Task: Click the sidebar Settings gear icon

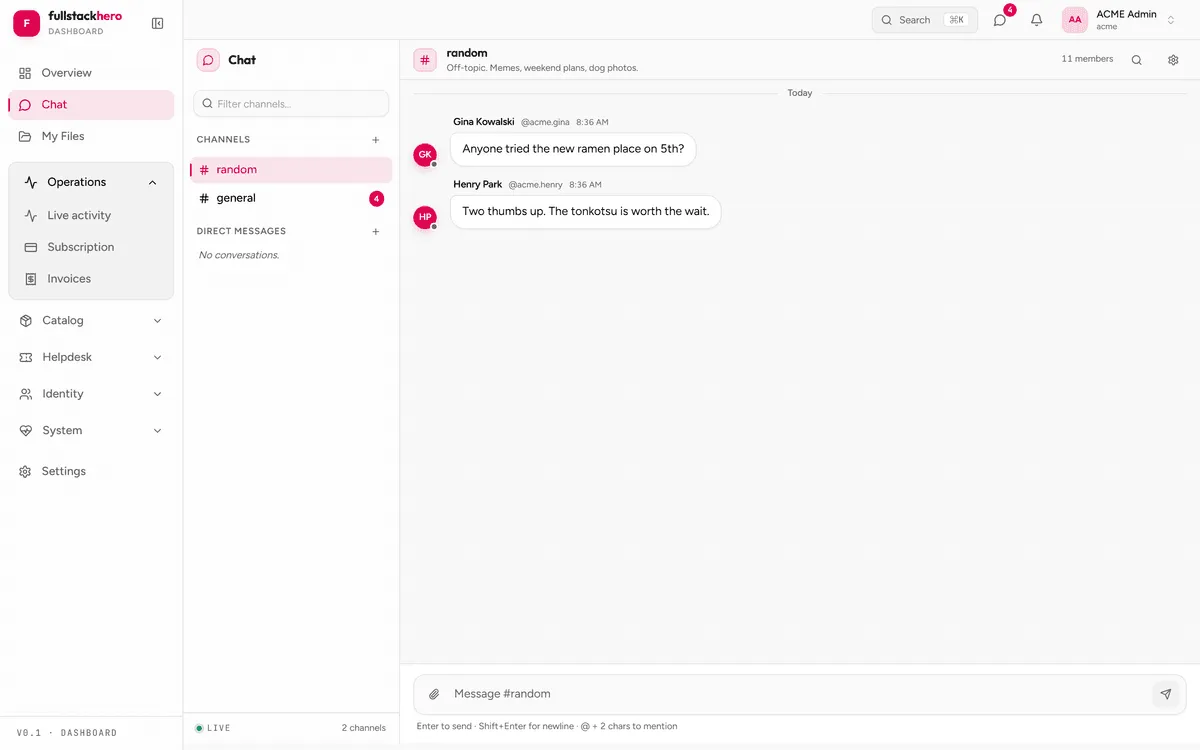Action: [x=25, y=471]
